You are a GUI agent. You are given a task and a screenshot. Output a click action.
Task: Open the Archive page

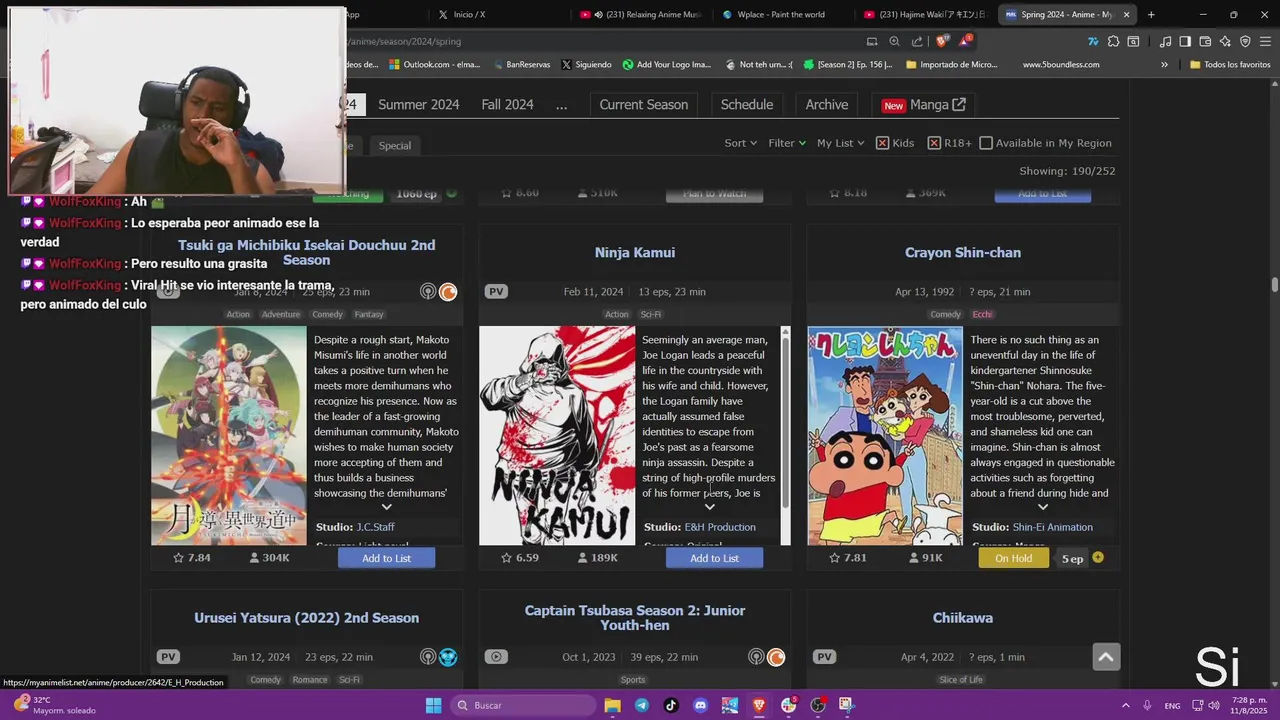tap(827, 104)
